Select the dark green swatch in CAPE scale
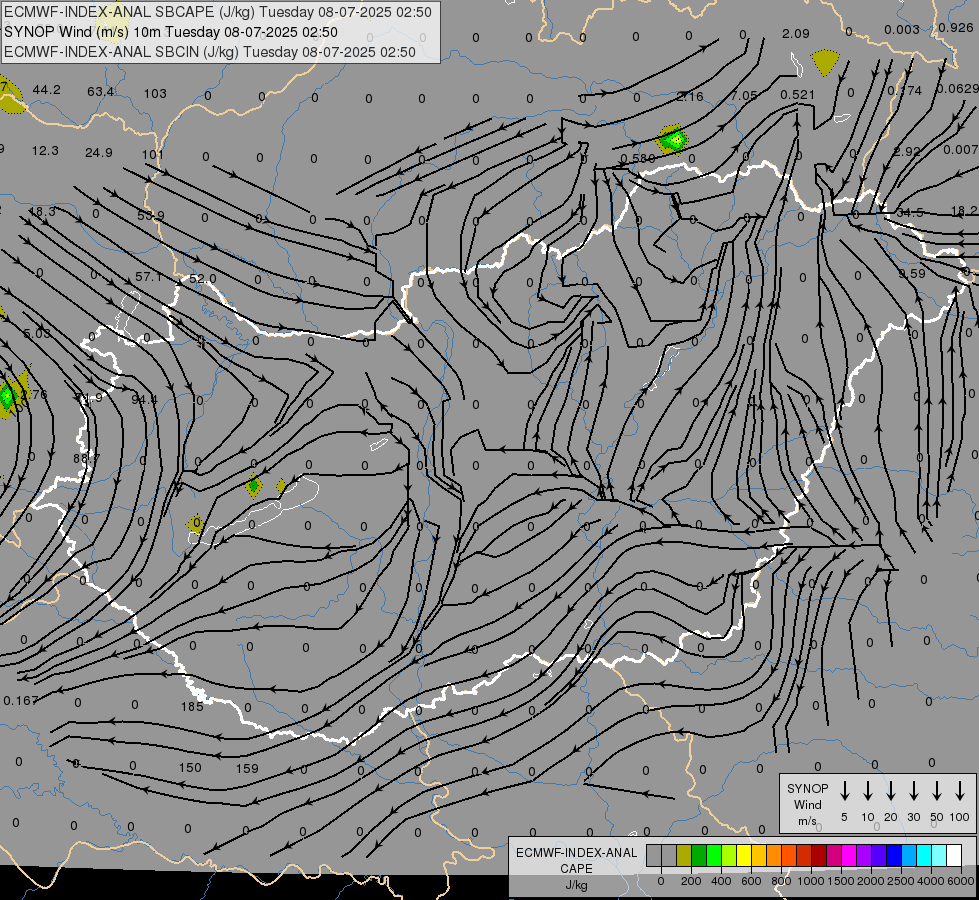Screen dimensions: 979x900 pyautogui.click(x=699, y=856)
